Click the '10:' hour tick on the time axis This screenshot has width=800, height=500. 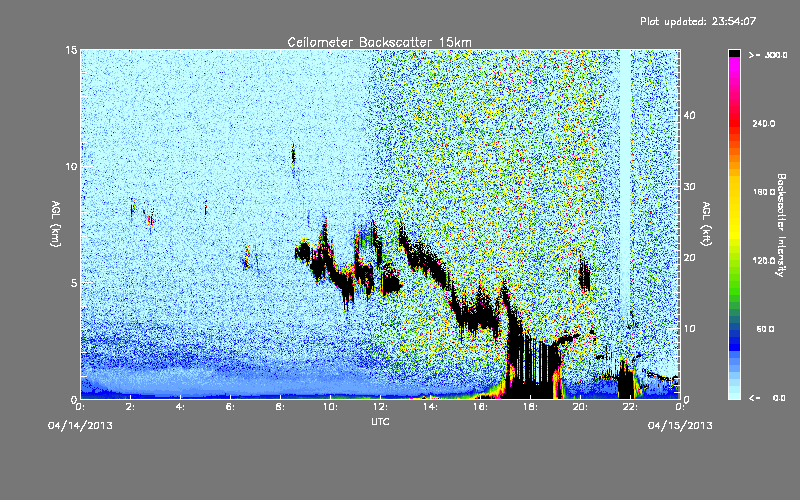pos(331,407)
